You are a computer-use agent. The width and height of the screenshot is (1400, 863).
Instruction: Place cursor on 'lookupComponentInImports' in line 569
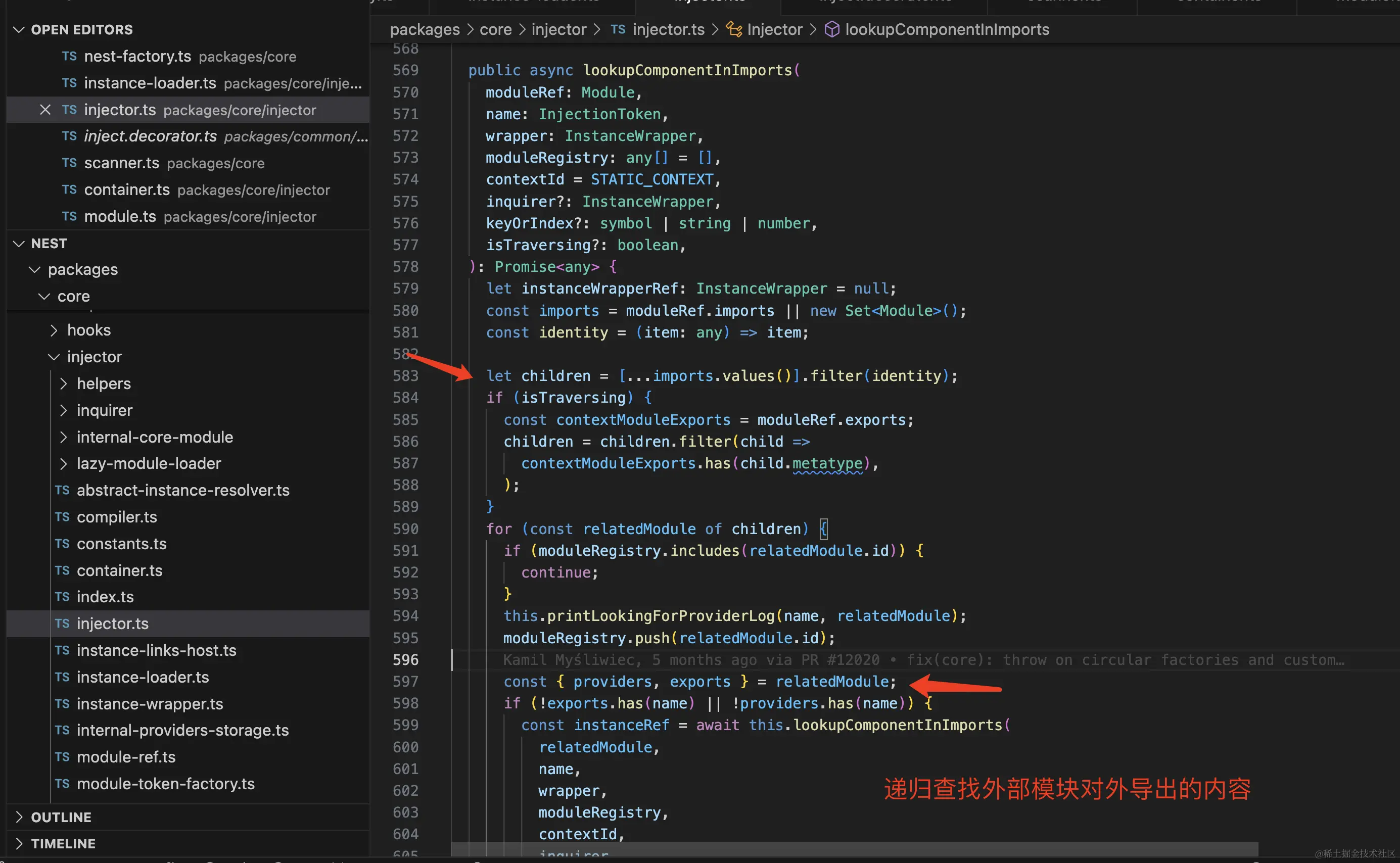(x=687, y=70)
